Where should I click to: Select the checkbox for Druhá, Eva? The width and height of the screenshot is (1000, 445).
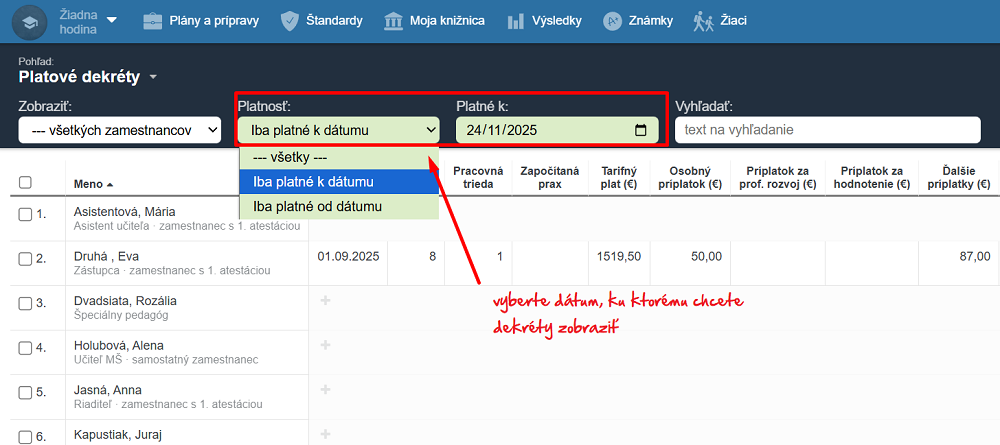(26, 259)
